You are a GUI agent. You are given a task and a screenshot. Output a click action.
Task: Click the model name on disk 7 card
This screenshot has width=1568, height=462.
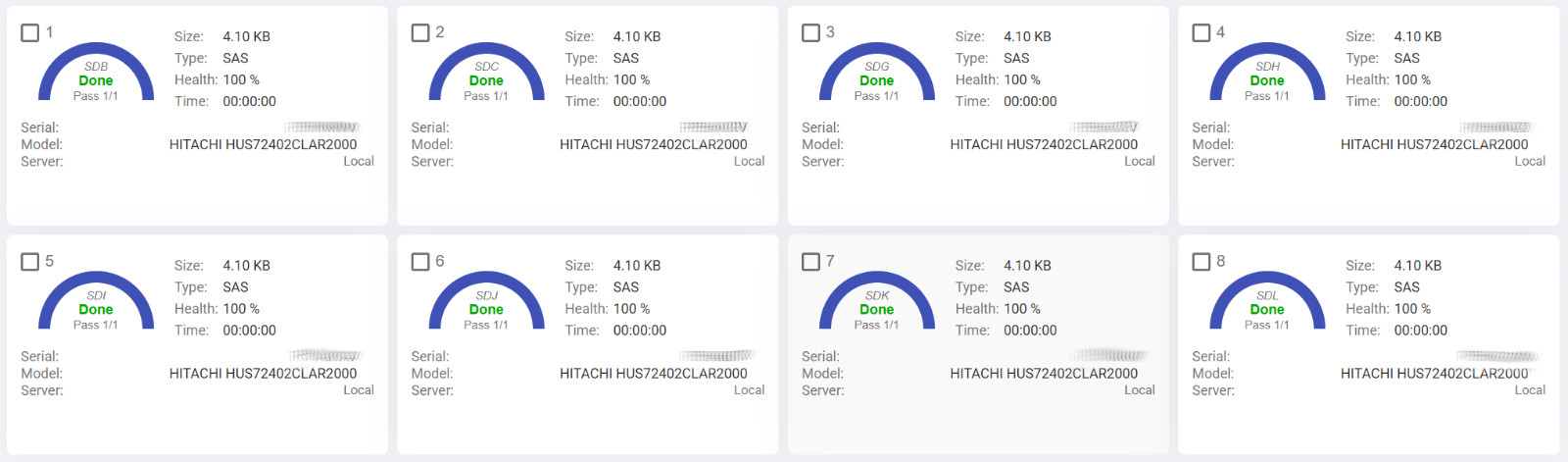coord(1044,374)
